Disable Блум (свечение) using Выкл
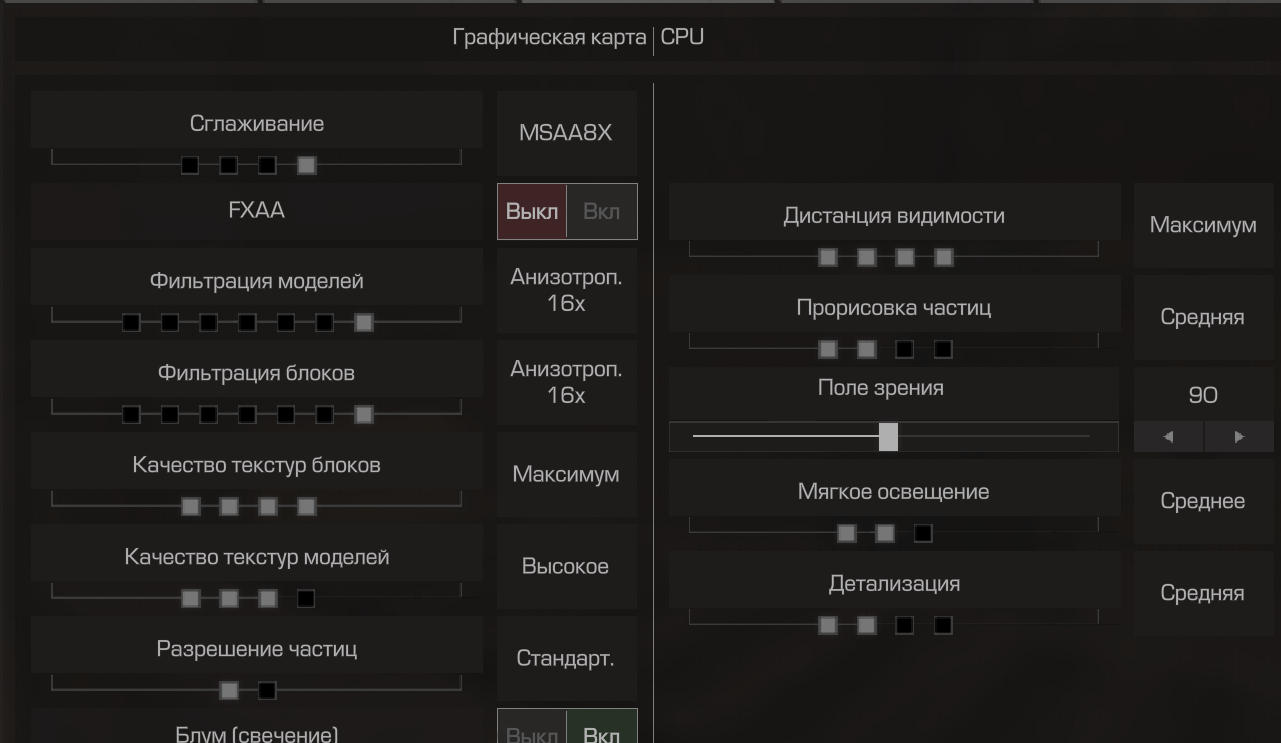Screen dimensions: 1281x743 pos(532,733)
